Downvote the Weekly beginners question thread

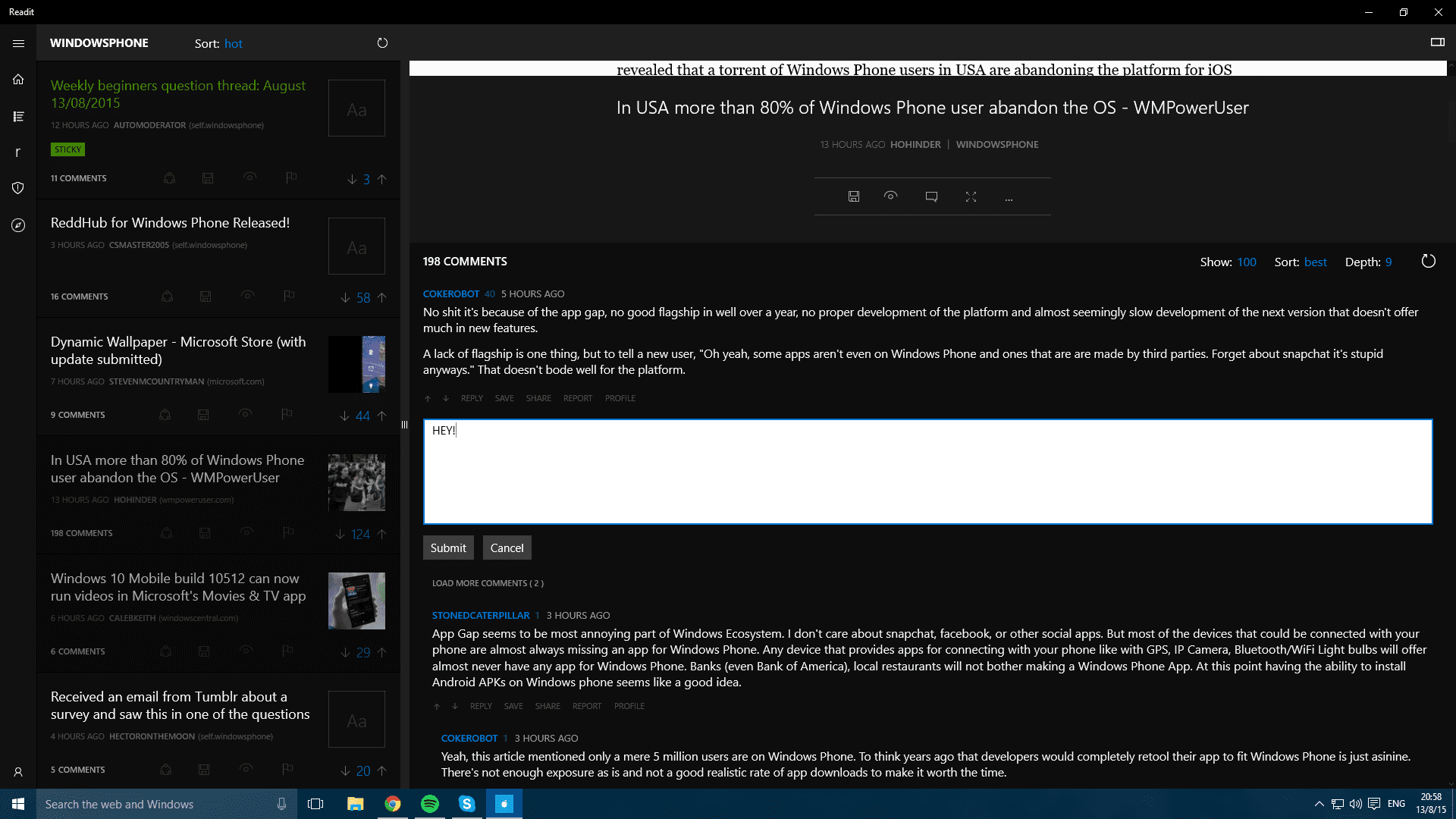click(352, 179)
